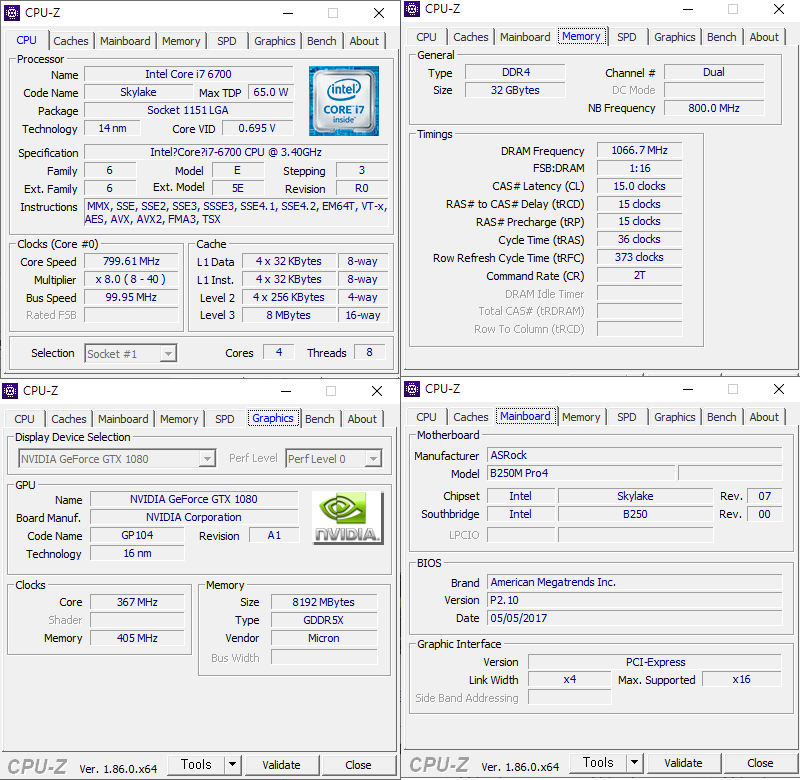Click the Intel Core i7 logo badge
The width and height of the screenshot is (800, 780).
pyautogui.click(x=343, y=101)
